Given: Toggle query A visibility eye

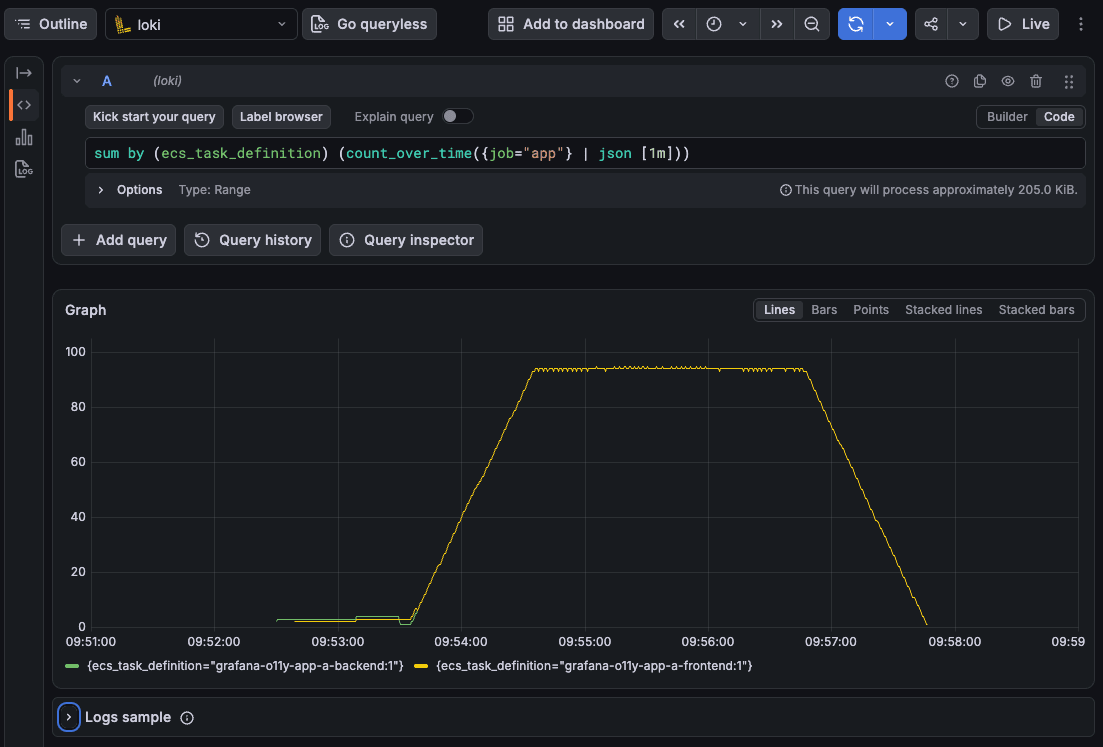Looking at the screenshot, I should click(x=1008, y=81).
